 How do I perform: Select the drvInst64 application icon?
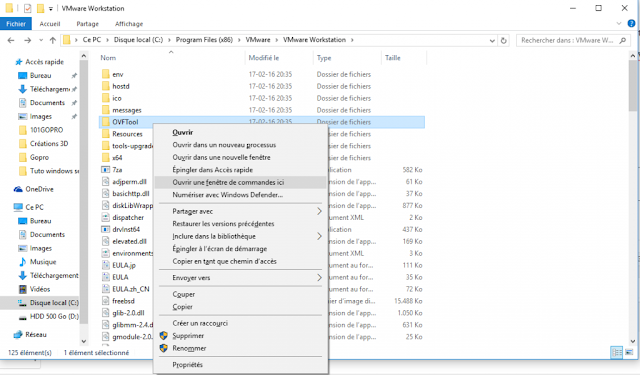[106, 229]
